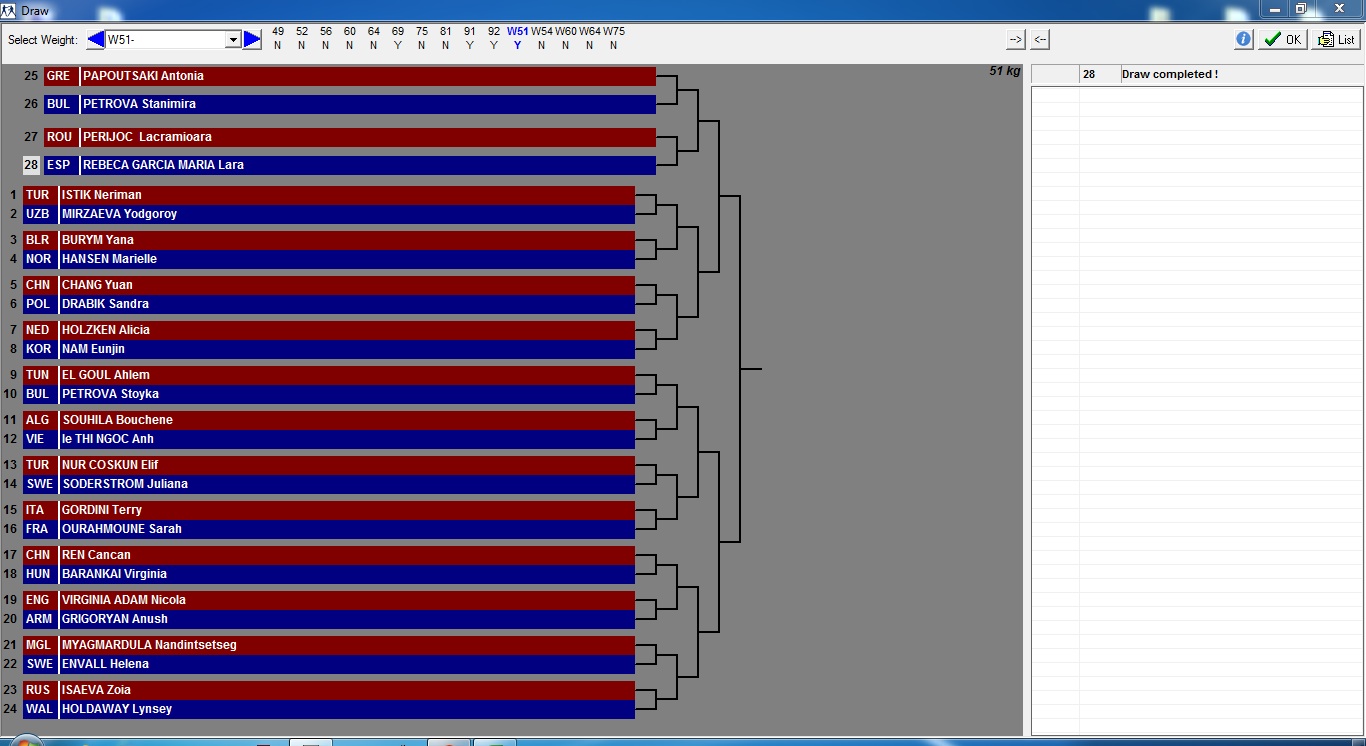Click the blue next weight arrow
The image size is (1366, 746).
click(x=252, y=39)
